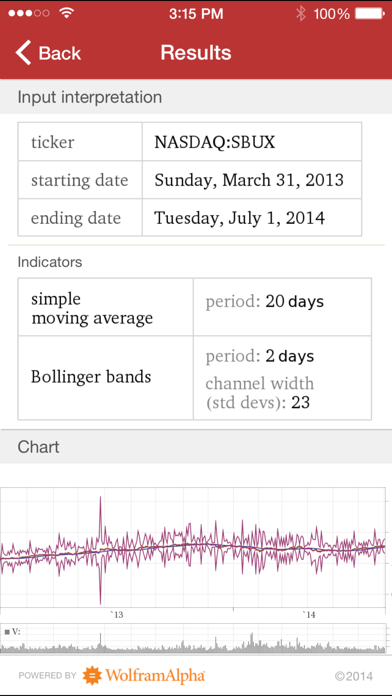Tap the cellular signal dots

click(x=29, y=13)
